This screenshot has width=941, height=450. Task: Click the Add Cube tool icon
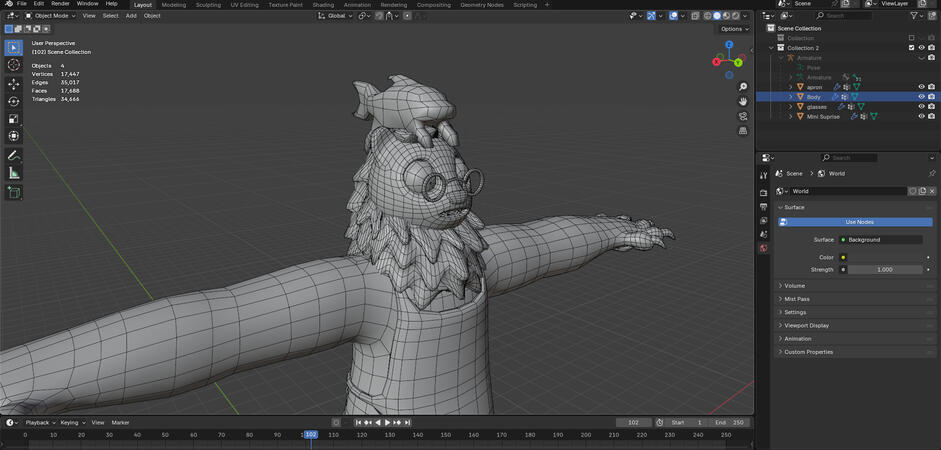pos(14,193)
